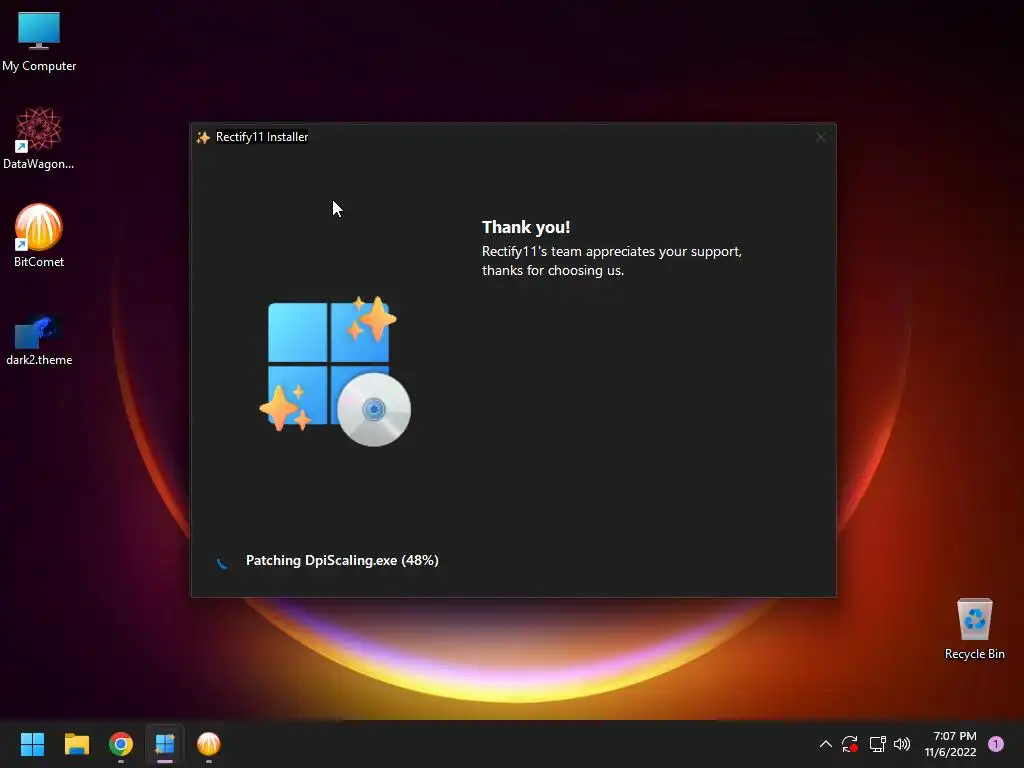
Task: Open network status tray icon
Action: (x=877, y=744)
